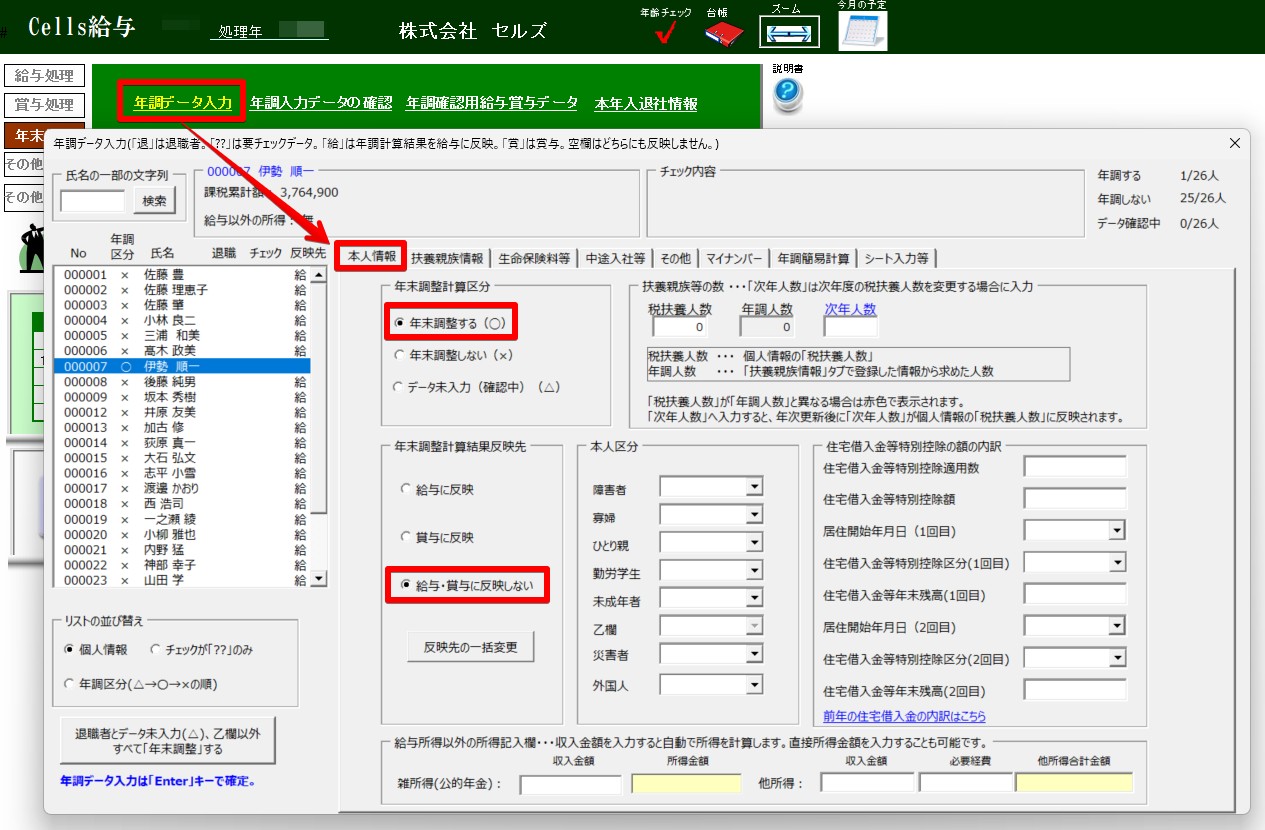Click the 反映先の一括変更 button

[x=470, y=647]
